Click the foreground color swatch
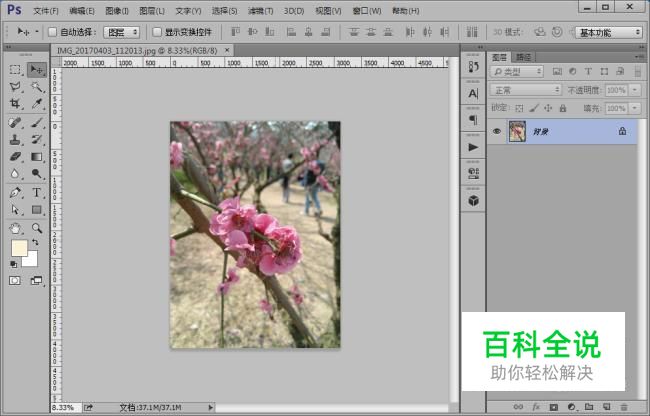Screen dimensions: 650x416 pos(19,248)
